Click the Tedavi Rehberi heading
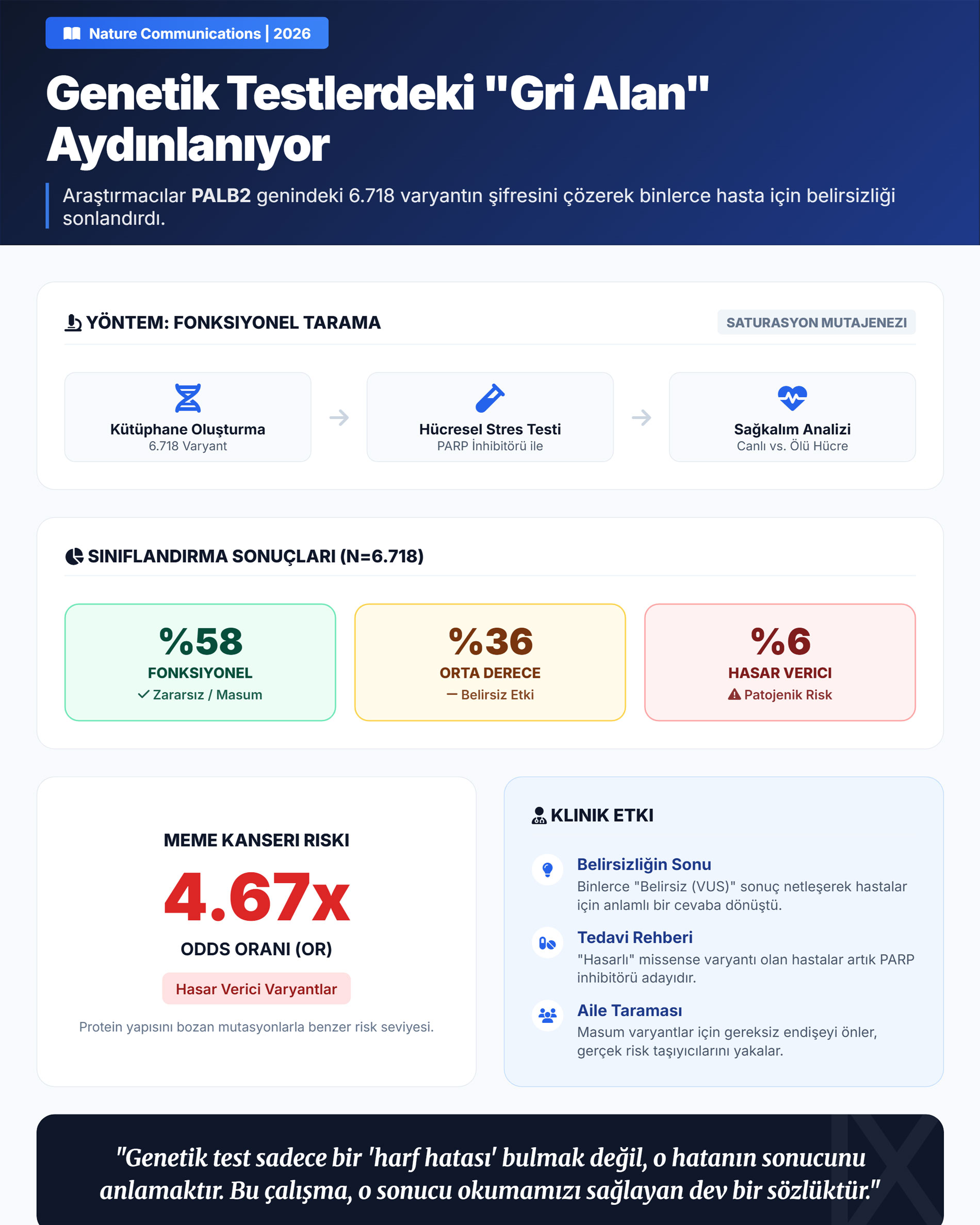Viewport: 980px width, 1225px height. [x=634, y=938]
